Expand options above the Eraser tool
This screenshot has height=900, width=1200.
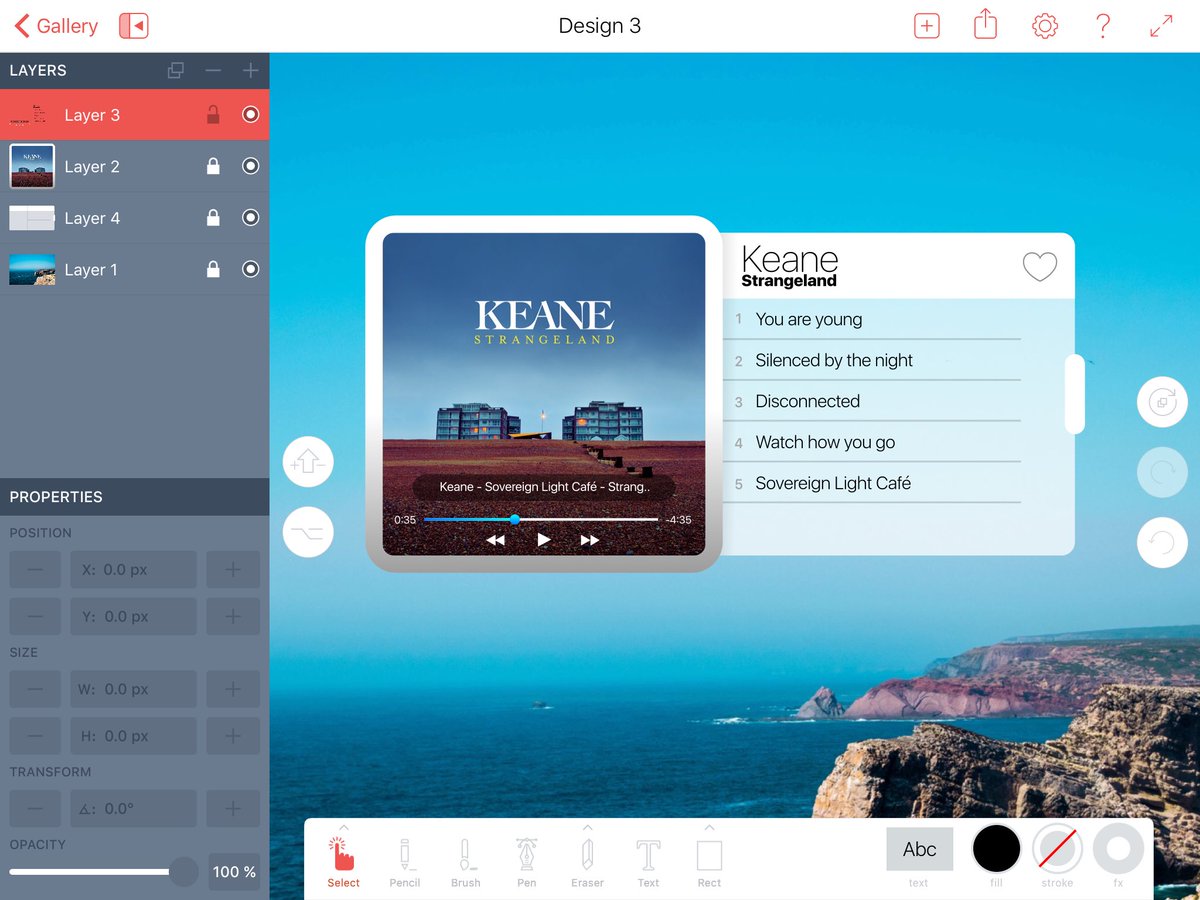click(x=588, y=827)
